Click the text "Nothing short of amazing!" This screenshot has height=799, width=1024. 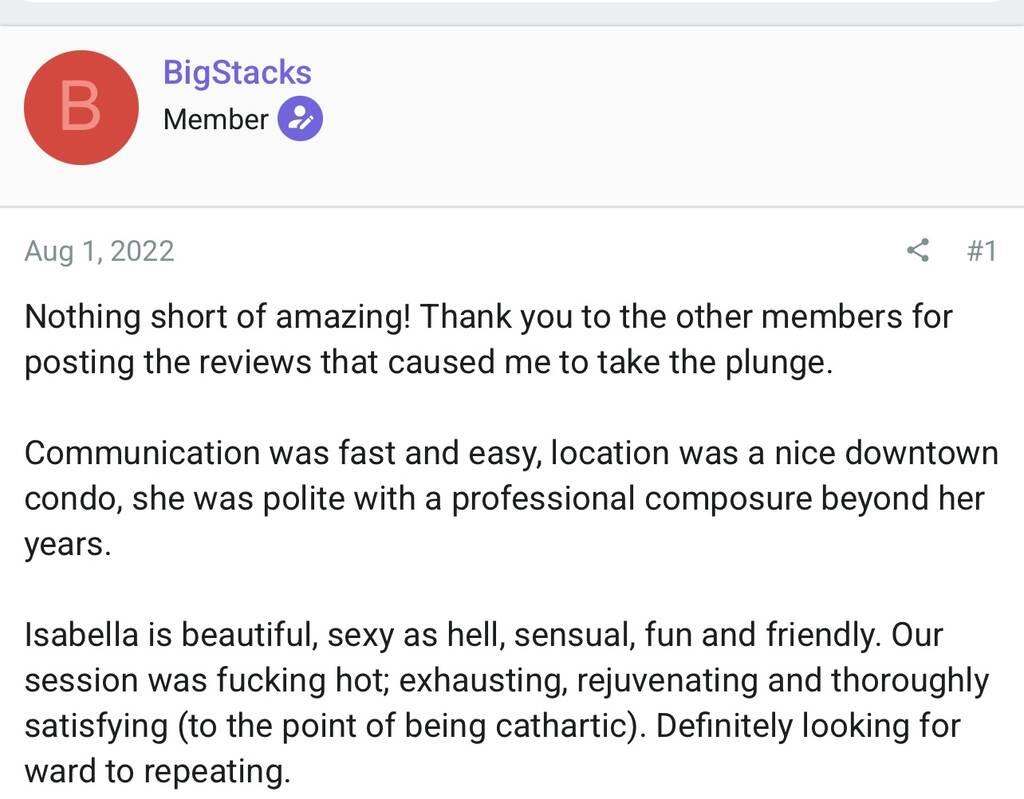coord(217,317)
